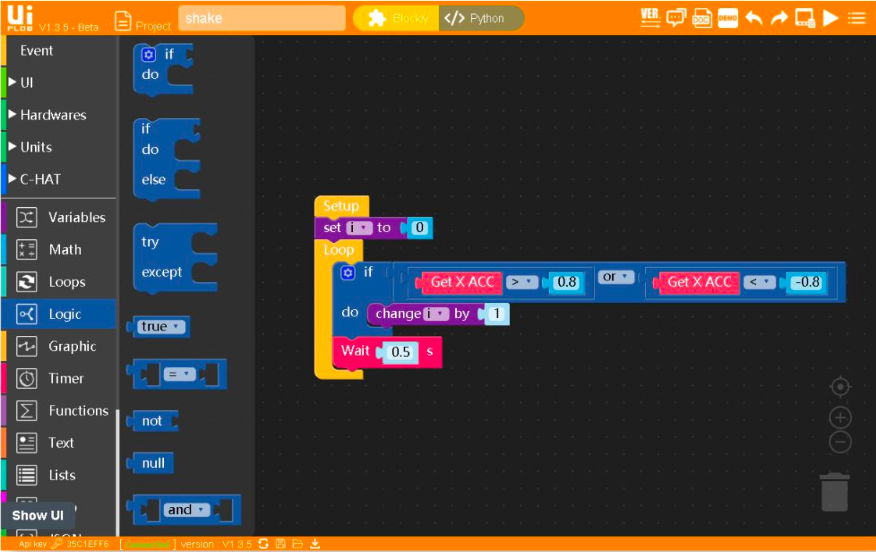Open the device file manager icon
The height and width of the screenshot is (552, 876).
click(804, 18)
